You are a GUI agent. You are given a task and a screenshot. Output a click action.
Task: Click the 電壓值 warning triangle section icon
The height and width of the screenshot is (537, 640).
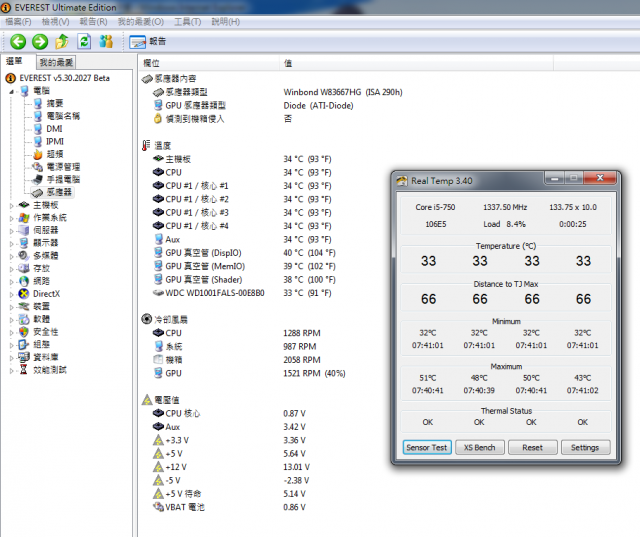(147, 399)
